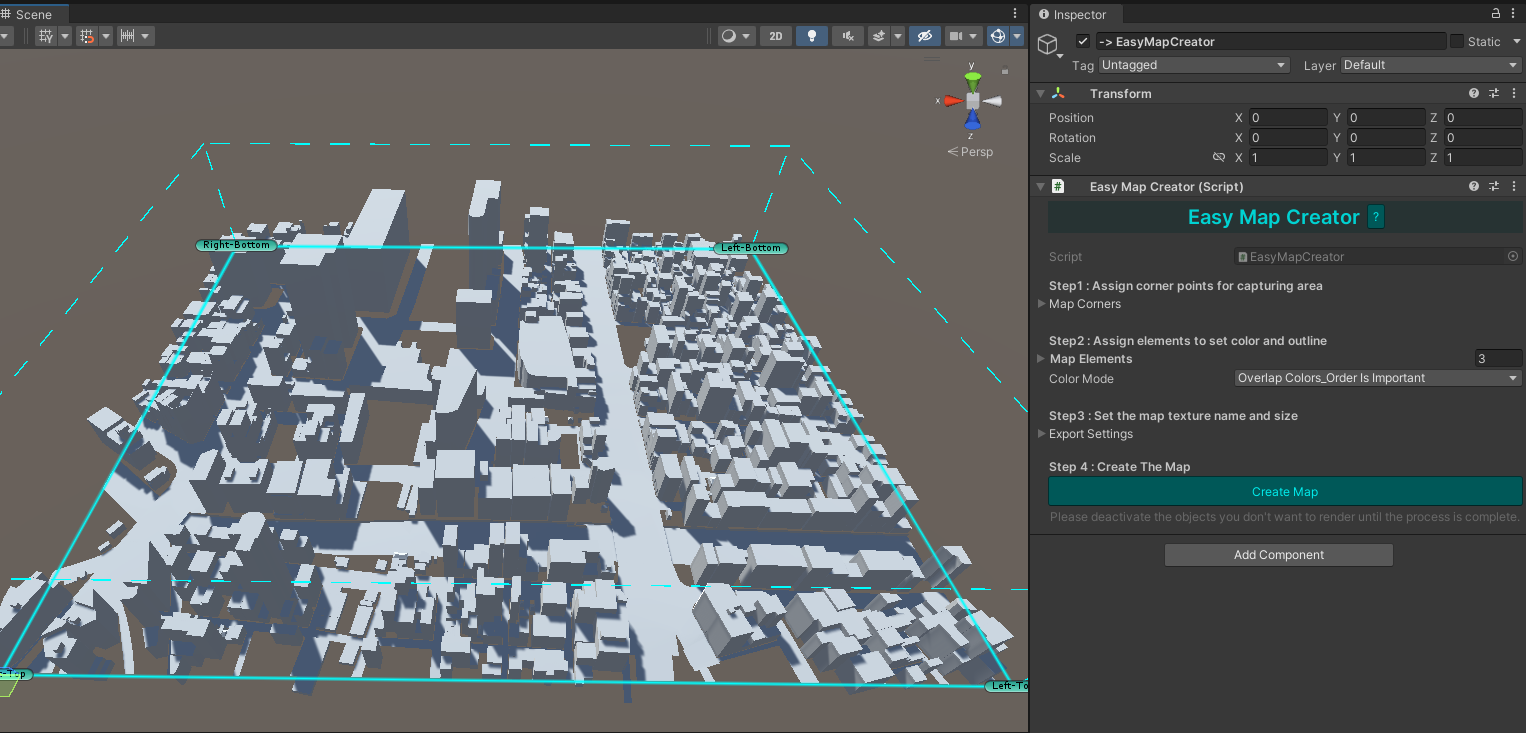Toggle scene audio with the muted speaker icon
Viewport: 1526px width, 733px height.
[x=848, y=36]
